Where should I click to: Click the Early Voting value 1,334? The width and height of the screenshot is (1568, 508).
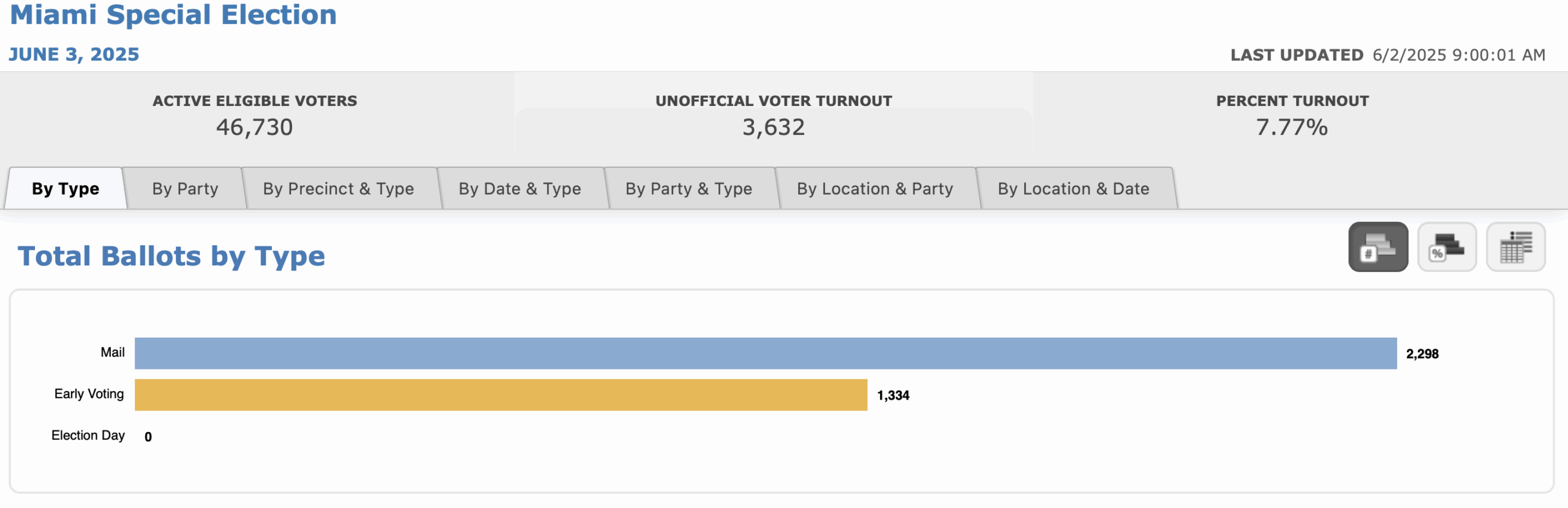pos(893,396)
